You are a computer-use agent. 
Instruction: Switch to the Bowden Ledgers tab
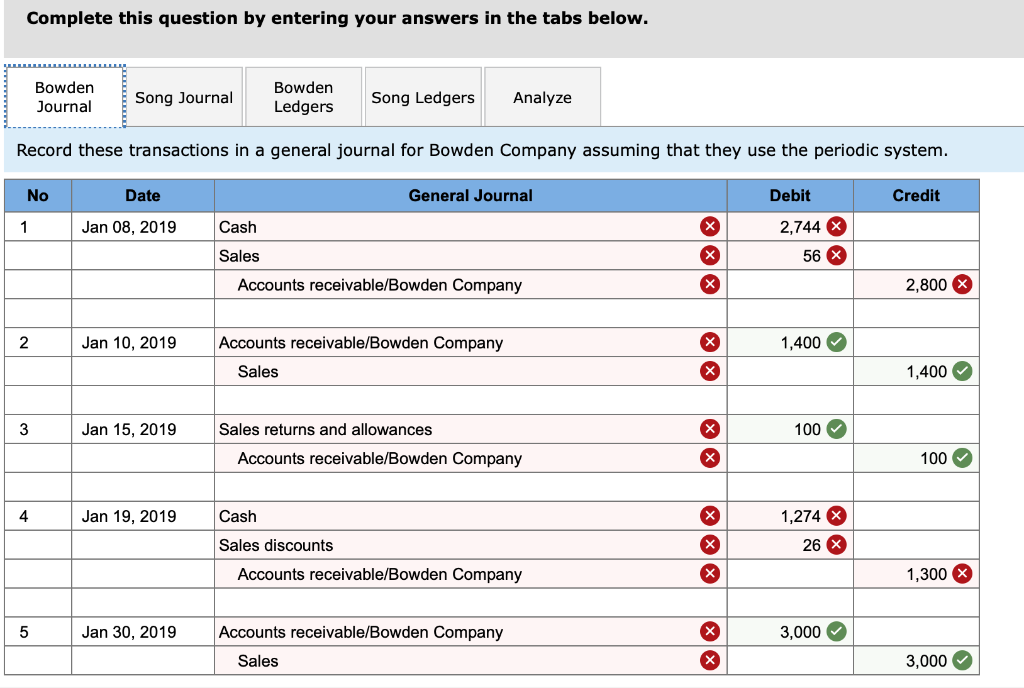303,96
